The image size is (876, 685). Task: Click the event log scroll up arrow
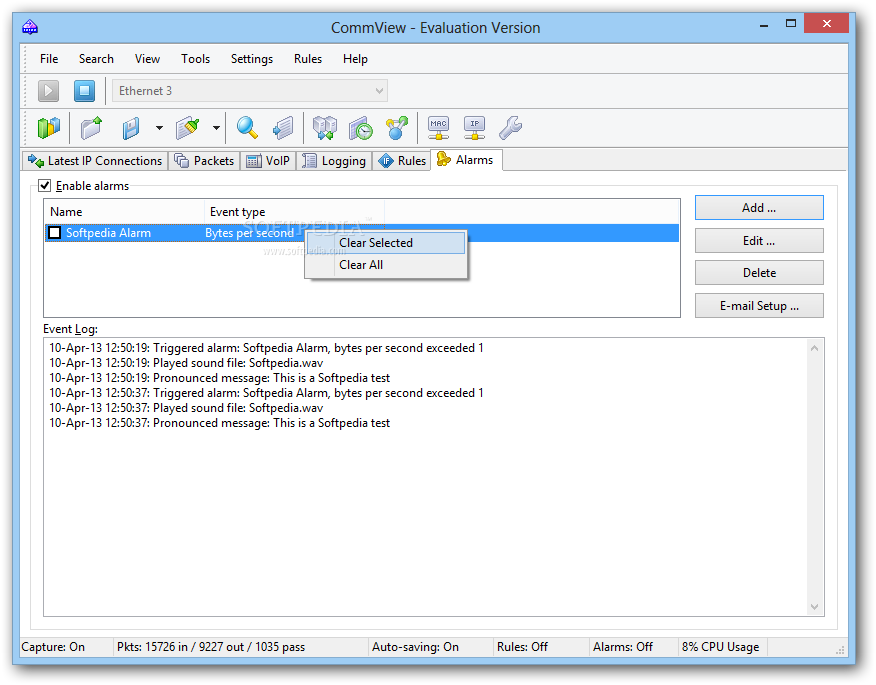coord(815,349)
